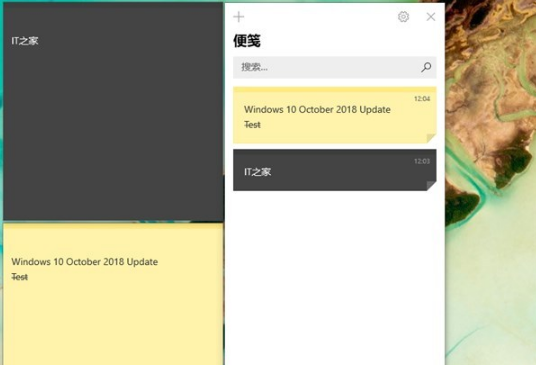
Task: Open the dark IT之家 note card
Action: (335, 170)
